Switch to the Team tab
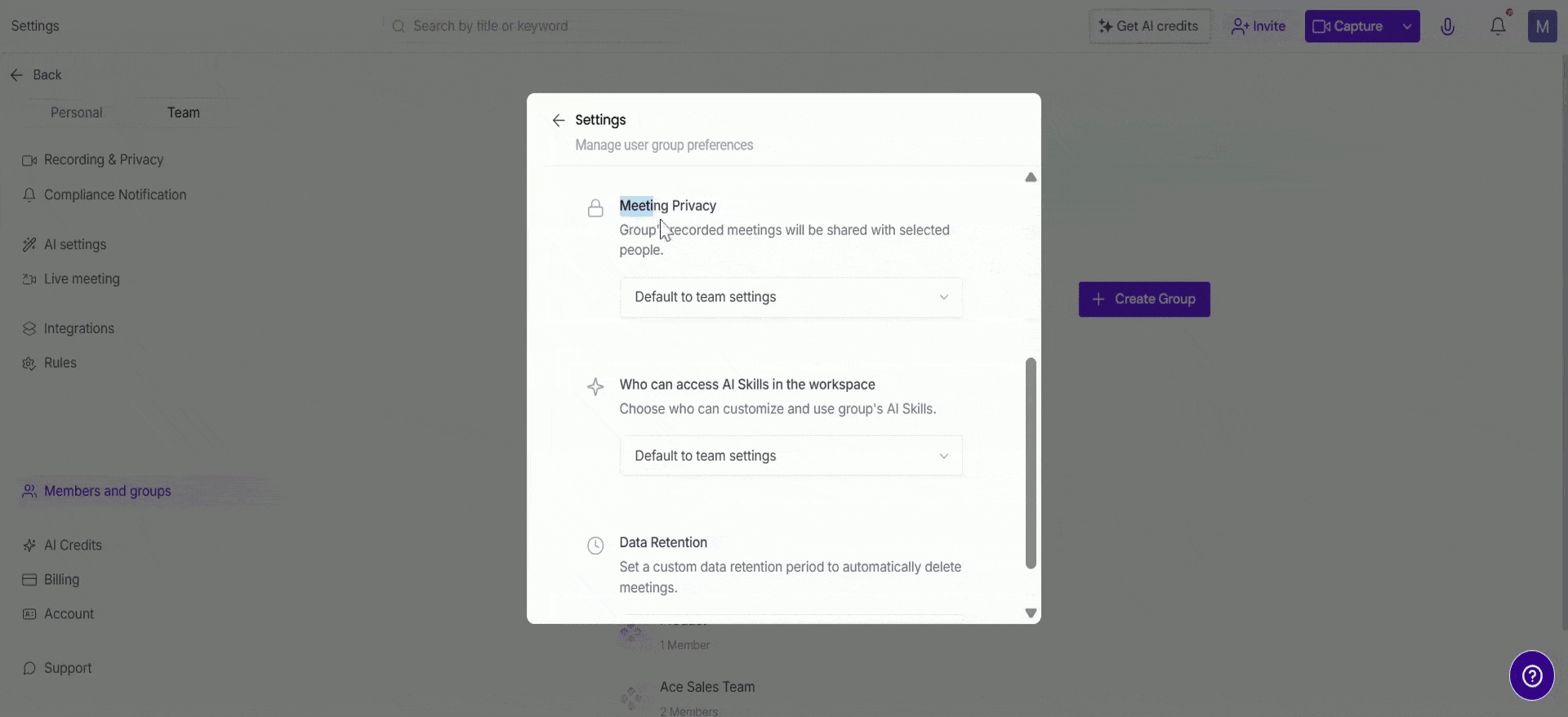 [184, 113]
